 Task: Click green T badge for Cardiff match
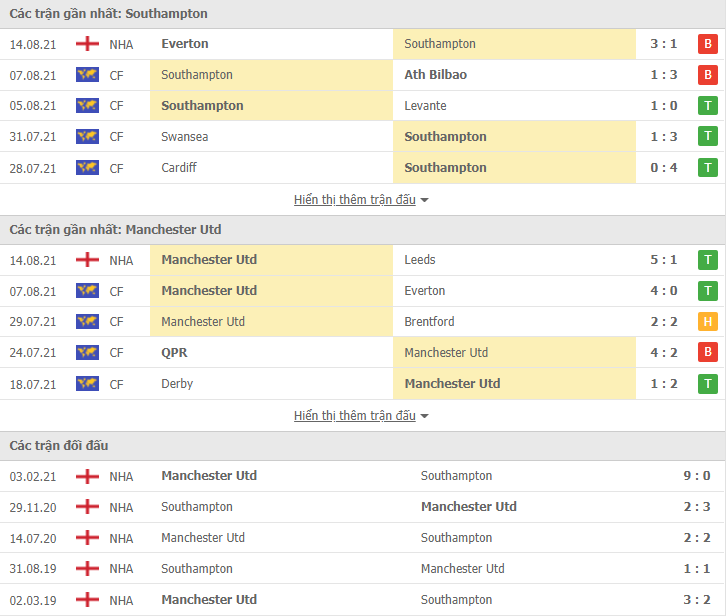tap(708, 168)
